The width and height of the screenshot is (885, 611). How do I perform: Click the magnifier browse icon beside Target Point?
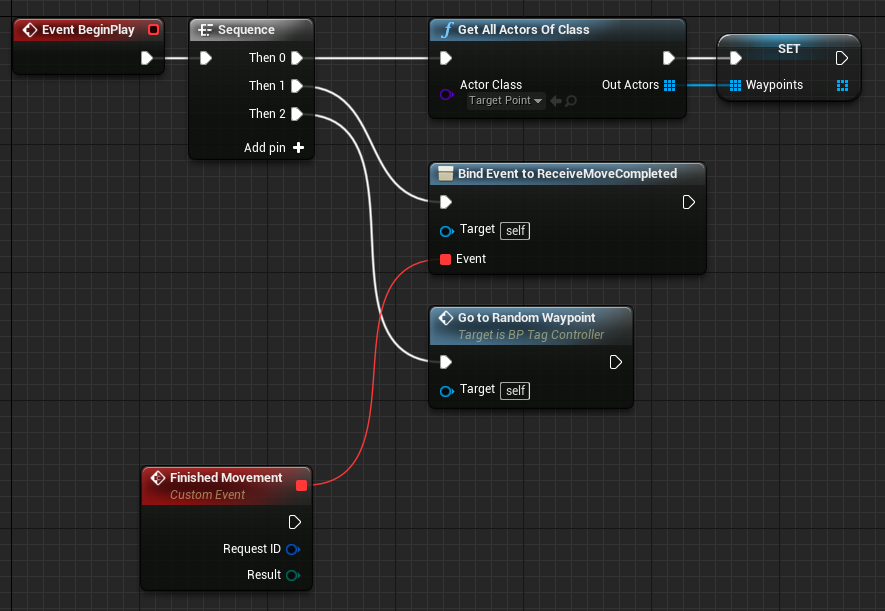(570, 101)
